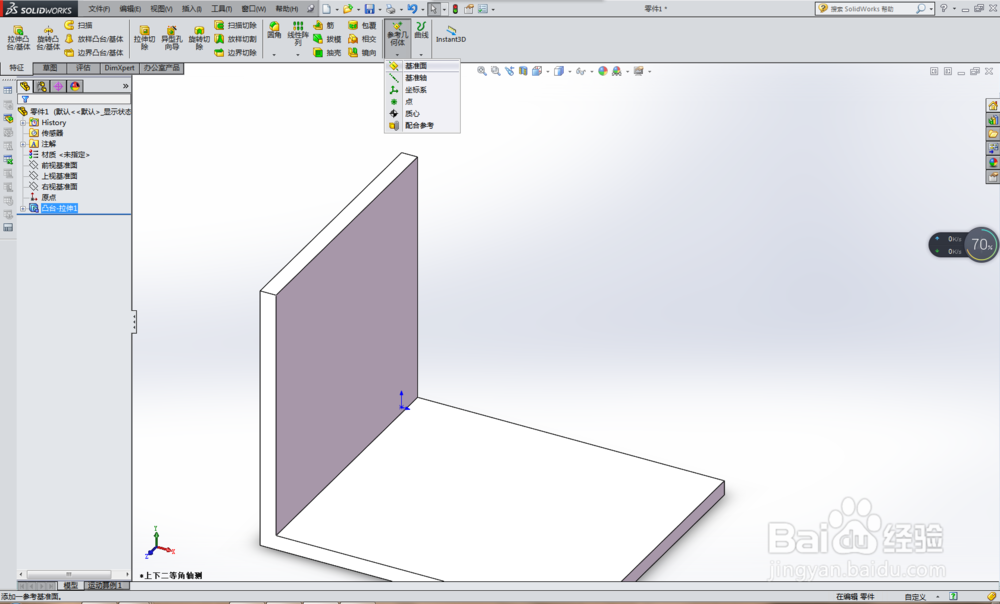Image resolution: width=1000 pixels, height=604 pixels.
Task: Open the 线性阵列 pattern dropdown arrow
Action: [x=298, y=55]
